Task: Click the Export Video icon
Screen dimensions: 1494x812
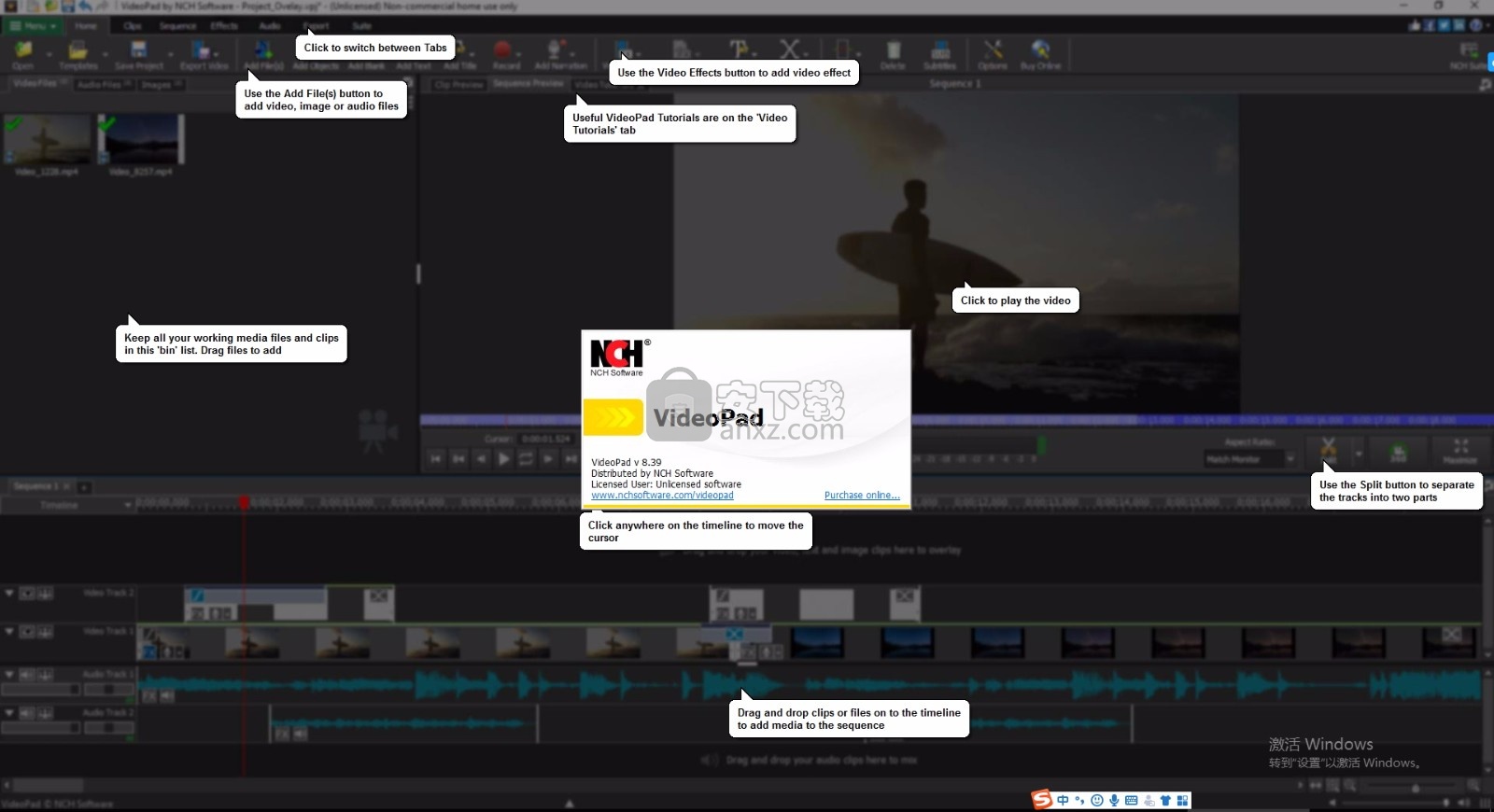Action: pyautogui.click(x=200, y=49)
